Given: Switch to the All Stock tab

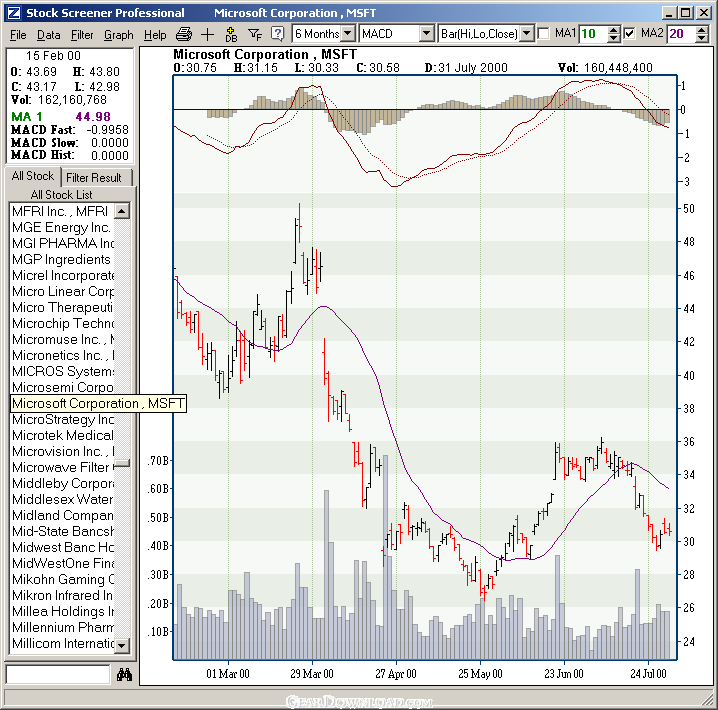Looking at the screenshot, I should 33,176.
